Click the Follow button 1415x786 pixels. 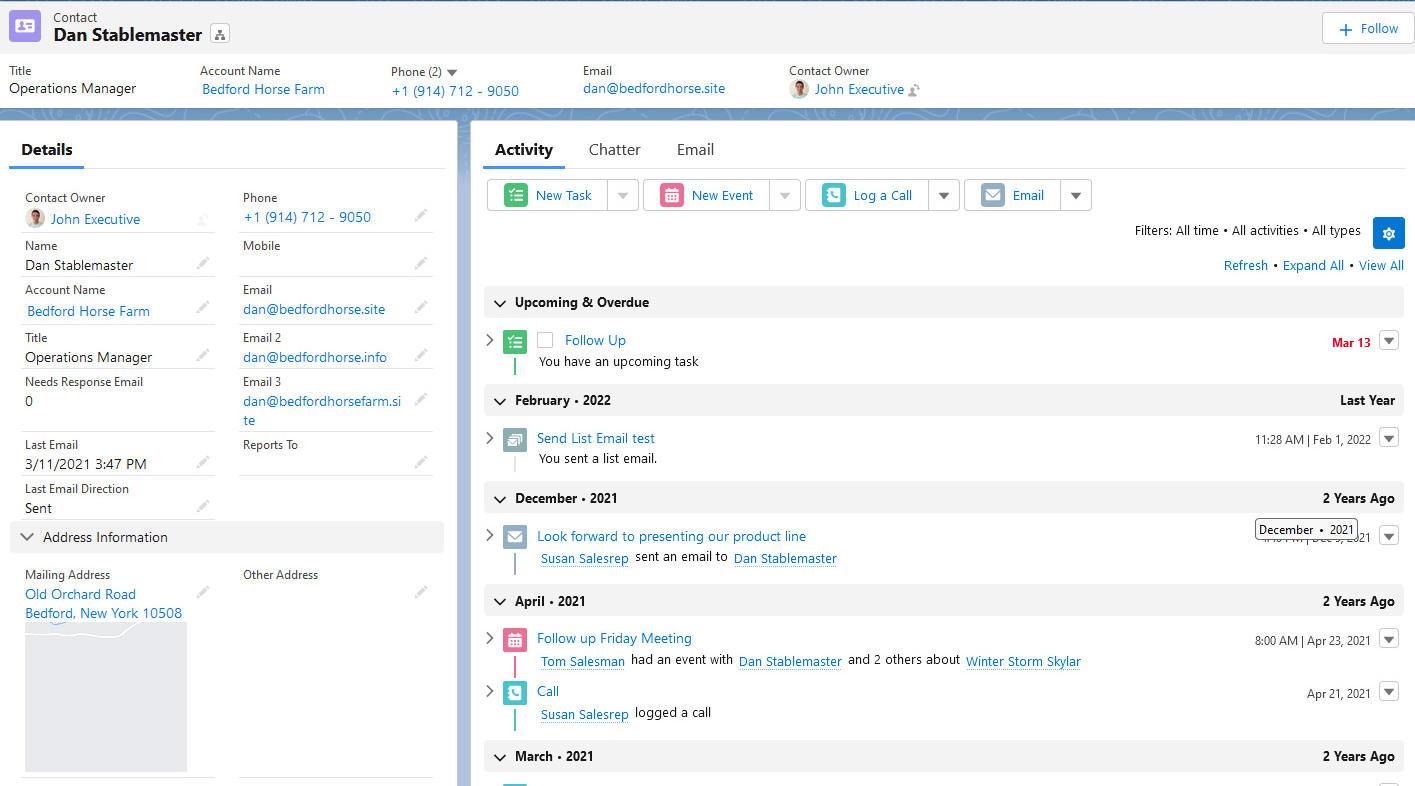click(1367, 29)
